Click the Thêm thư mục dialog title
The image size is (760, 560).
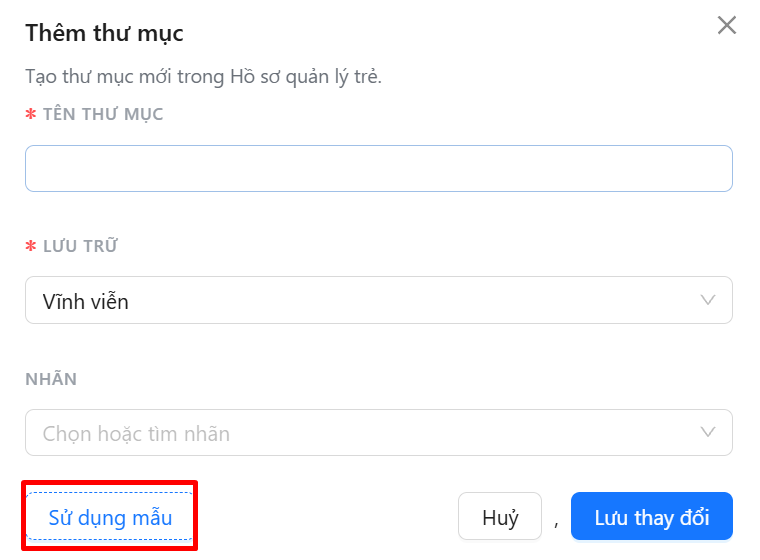[x=104, y=33]
